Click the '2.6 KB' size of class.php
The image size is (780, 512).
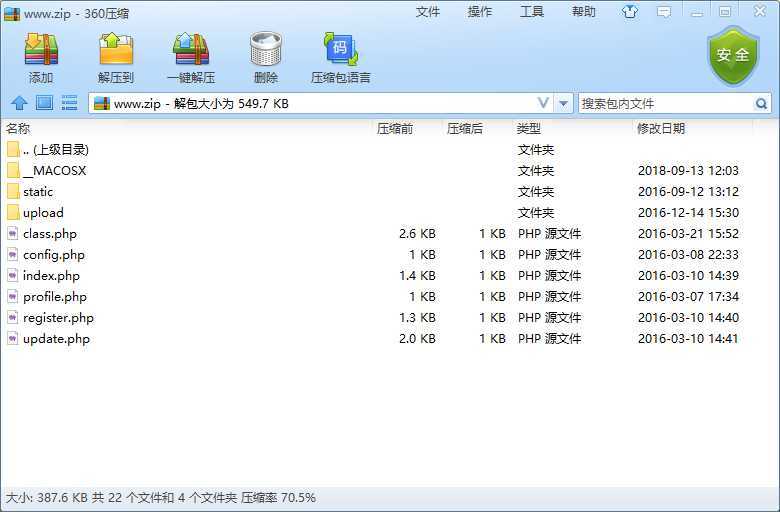(x=417, y=234)
